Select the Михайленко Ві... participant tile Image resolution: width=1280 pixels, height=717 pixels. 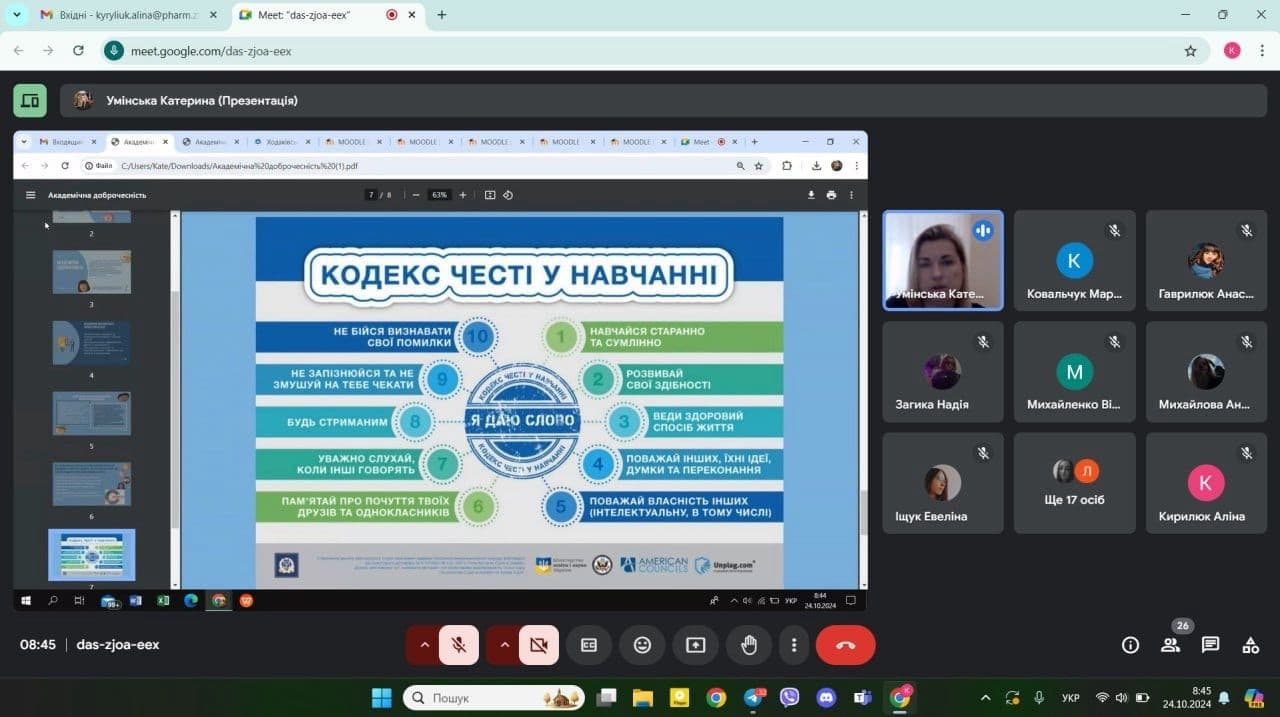click(1075, 371)
